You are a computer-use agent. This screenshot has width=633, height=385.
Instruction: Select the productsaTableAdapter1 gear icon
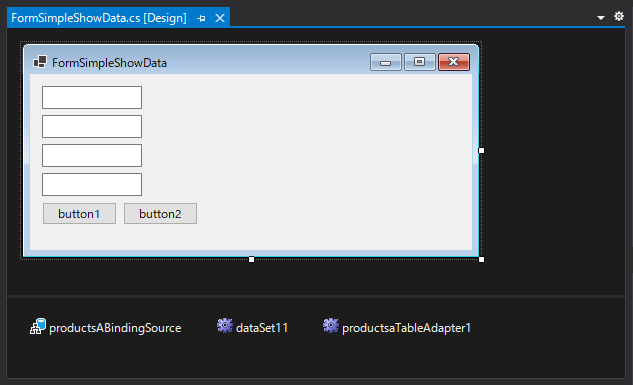(331, 326)
